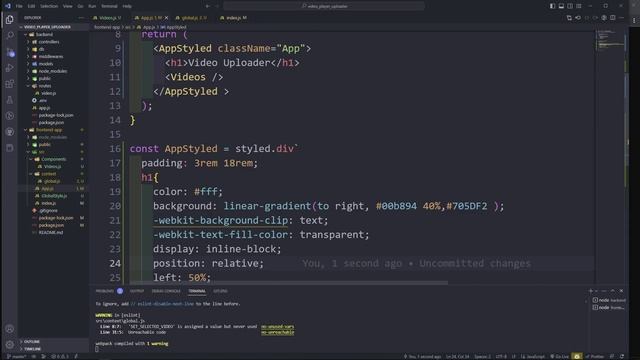The image size is (640, 360).
Task: Collapse the frontend app folder
Action: click(53, 130)
